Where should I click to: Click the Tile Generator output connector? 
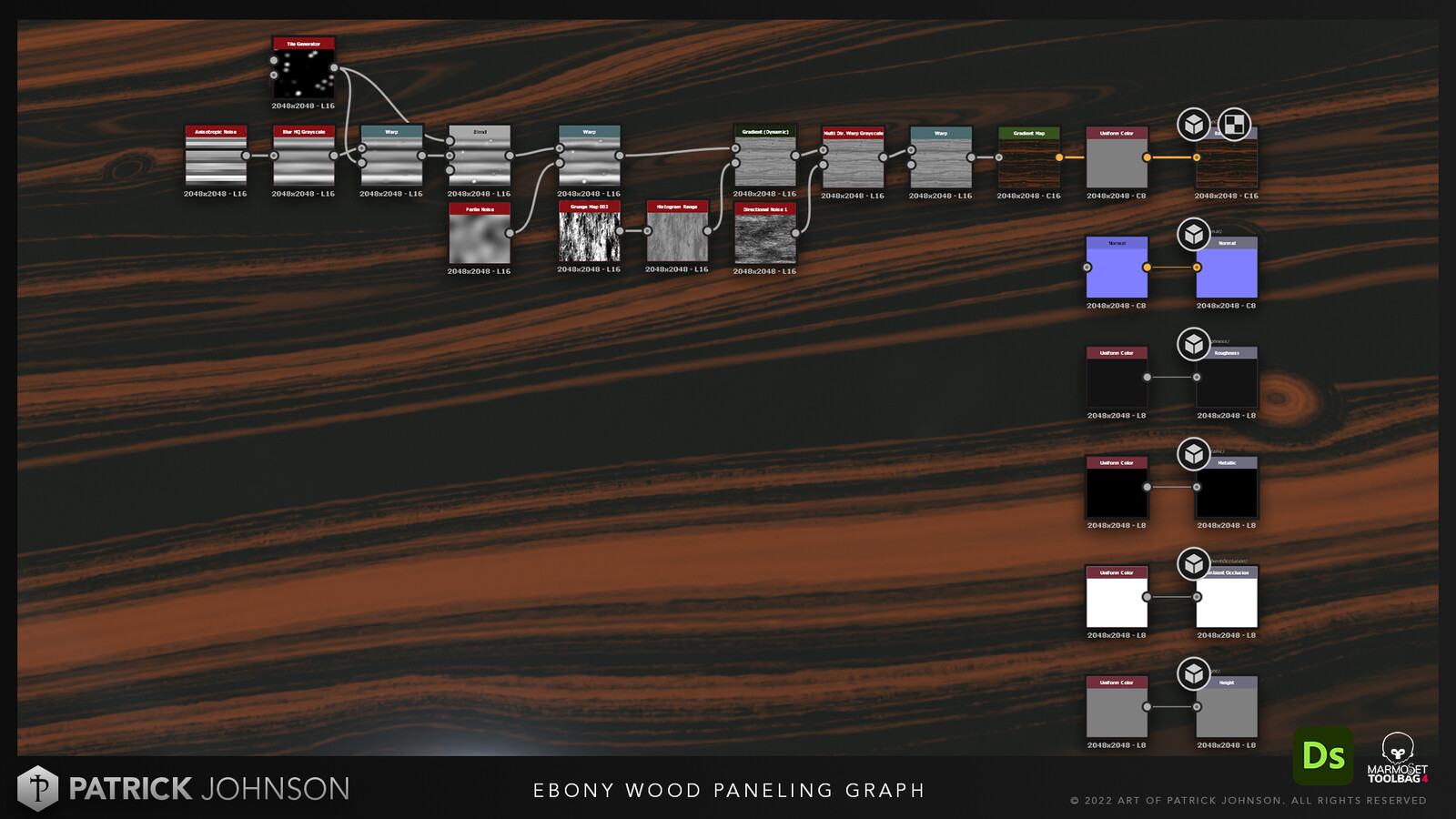(x=334, y=68)
